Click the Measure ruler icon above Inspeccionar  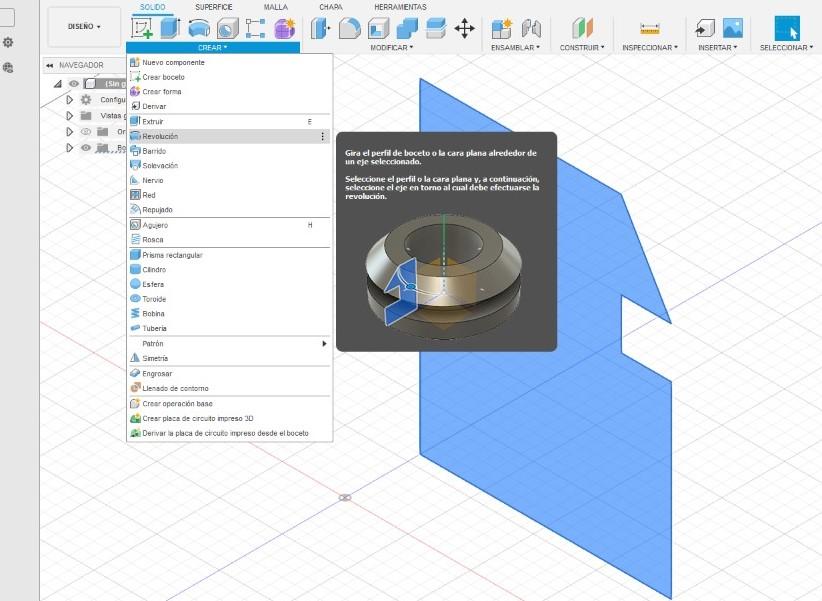[x=650, y=28]
